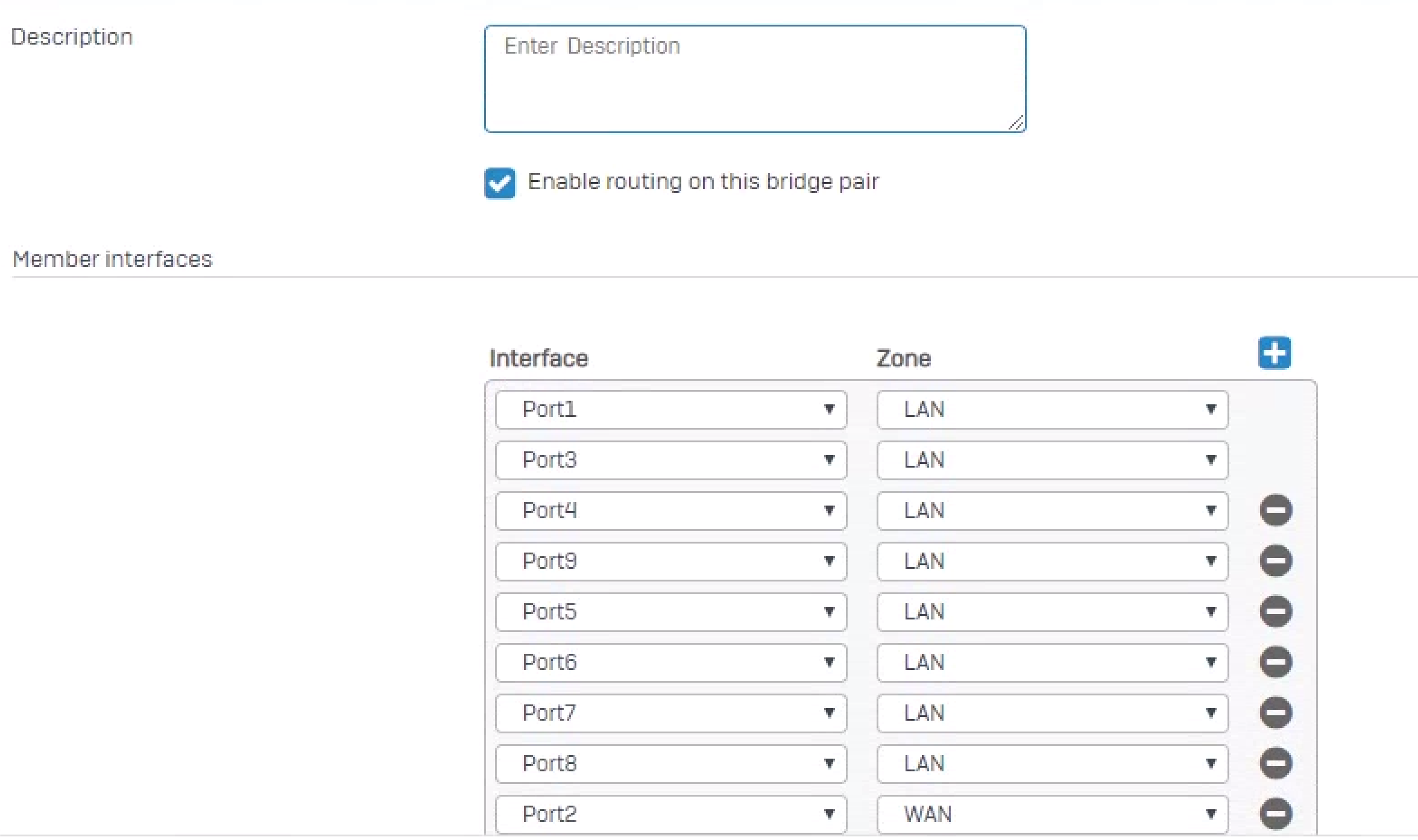Remove the Port4 member interface row
Viewport: 1418px width, 840px height.
pyautogui.click(x=1276, y=510)
